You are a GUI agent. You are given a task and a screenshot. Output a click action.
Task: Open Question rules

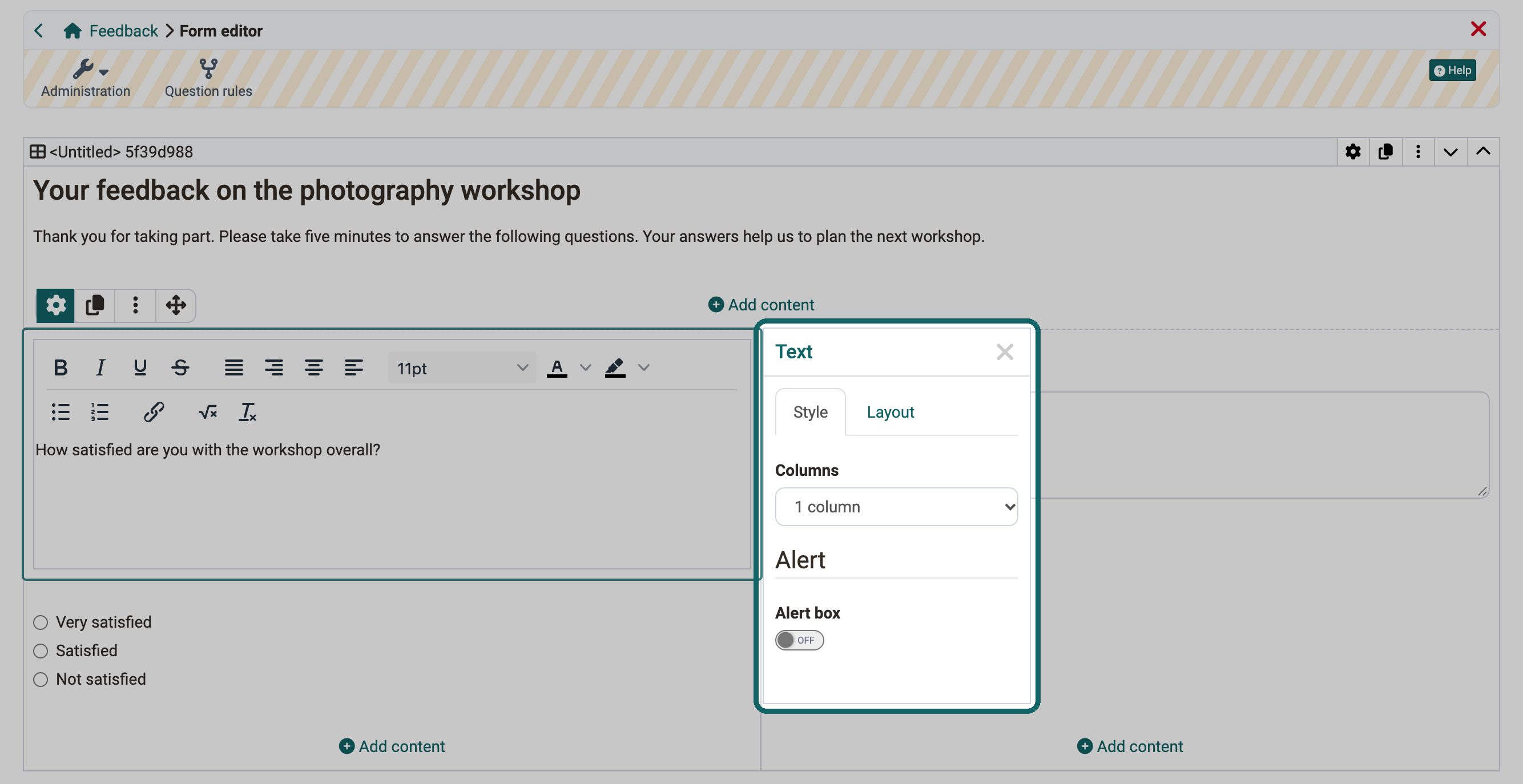point(208,78)
